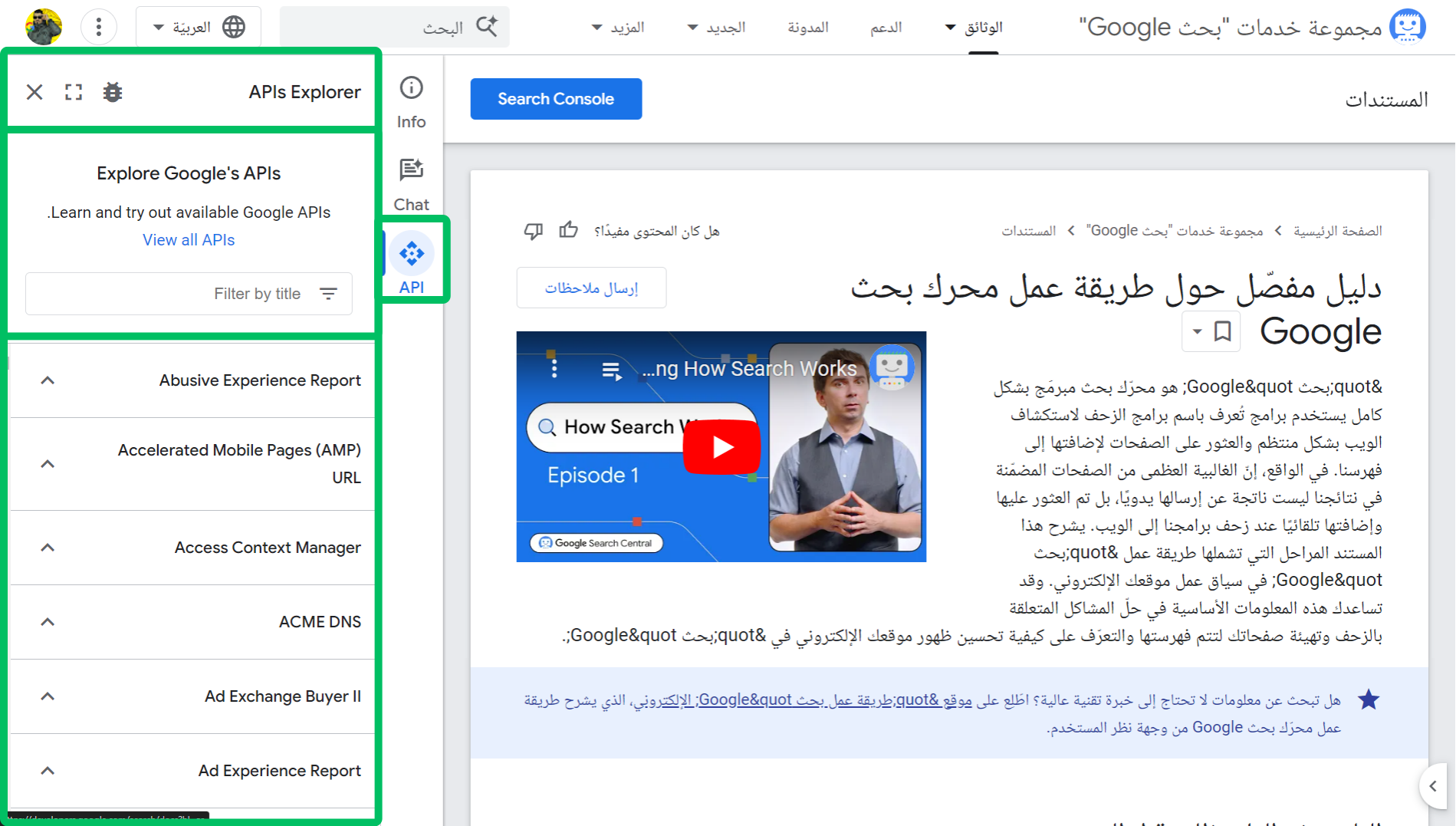Expand the Access Context Manager item
The image size is (1456, 826).
[x=48, y=548]
